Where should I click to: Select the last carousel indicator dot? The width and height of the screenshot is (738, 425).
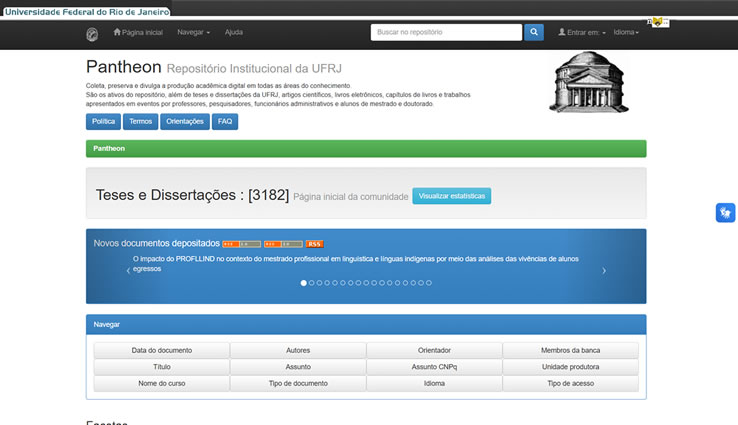[429, 283]
